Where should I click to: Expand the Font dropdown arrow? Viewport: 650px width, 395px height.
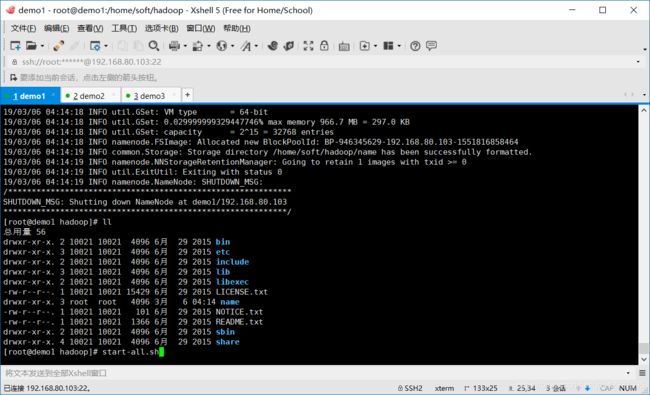tap(256, 46)
